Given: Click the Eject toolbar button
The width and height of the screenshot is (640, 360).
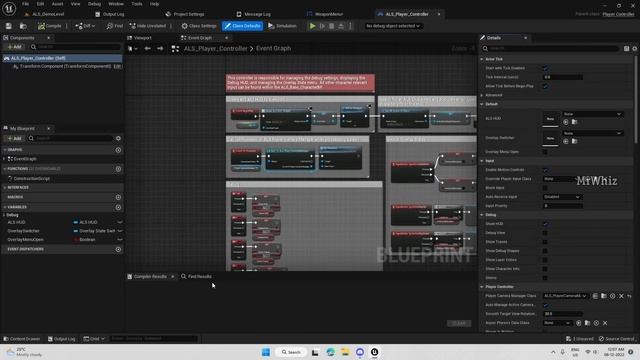Looking at the screenshot, I should (341, 26).
